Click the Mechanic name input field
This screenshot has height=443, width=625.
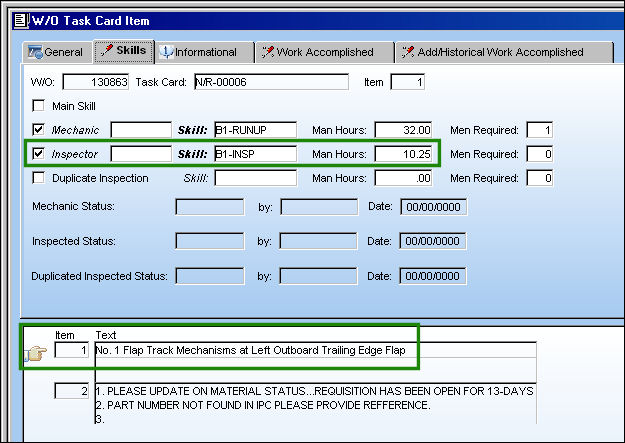[x=141, y=130]
